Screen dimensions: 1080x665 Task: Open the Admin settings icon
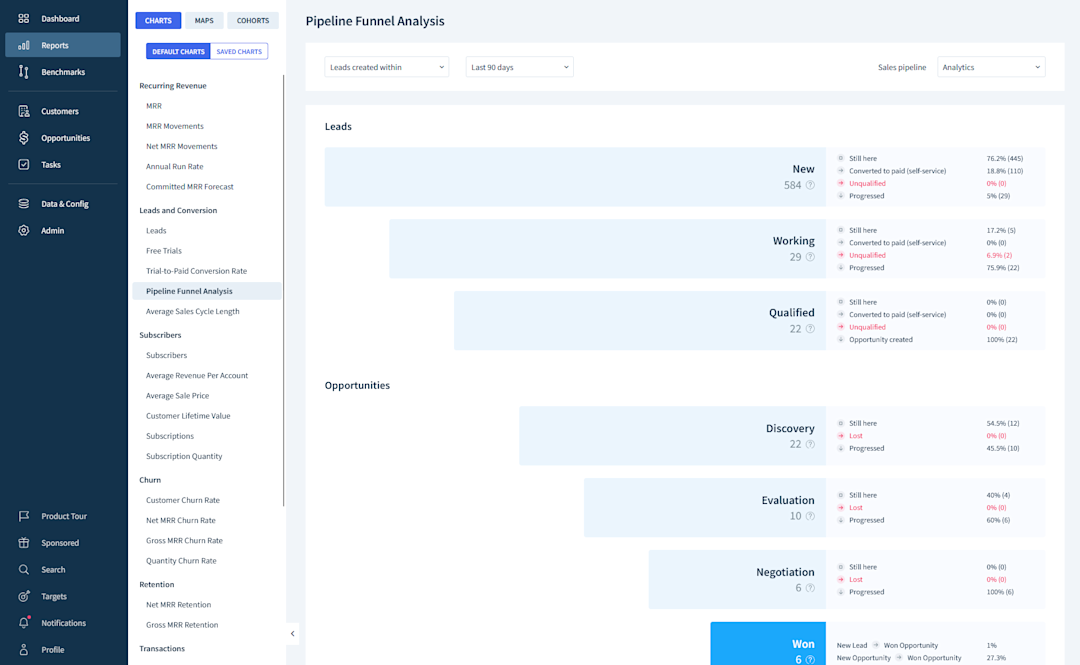[23, 230]
